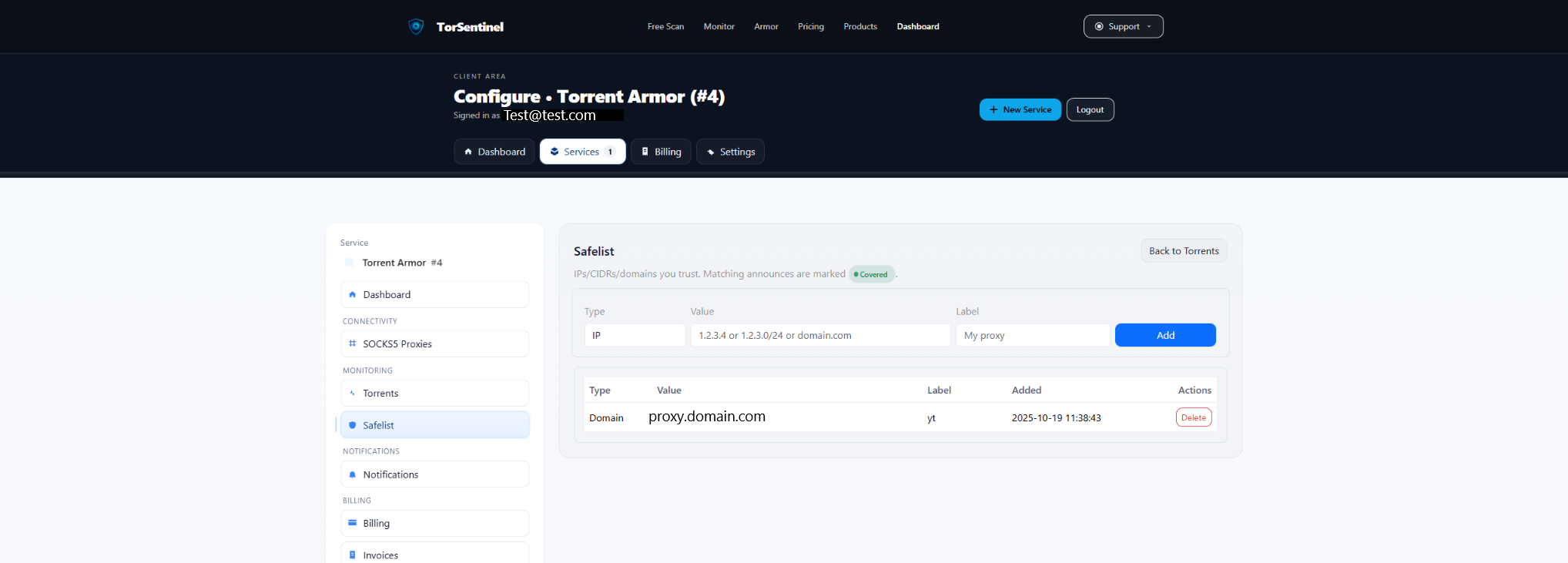Viewport: 1568px width, 563px height.
Task: Click the proxy.domain.com value cell
Action: pyautogui.click(x=707, y=417)
